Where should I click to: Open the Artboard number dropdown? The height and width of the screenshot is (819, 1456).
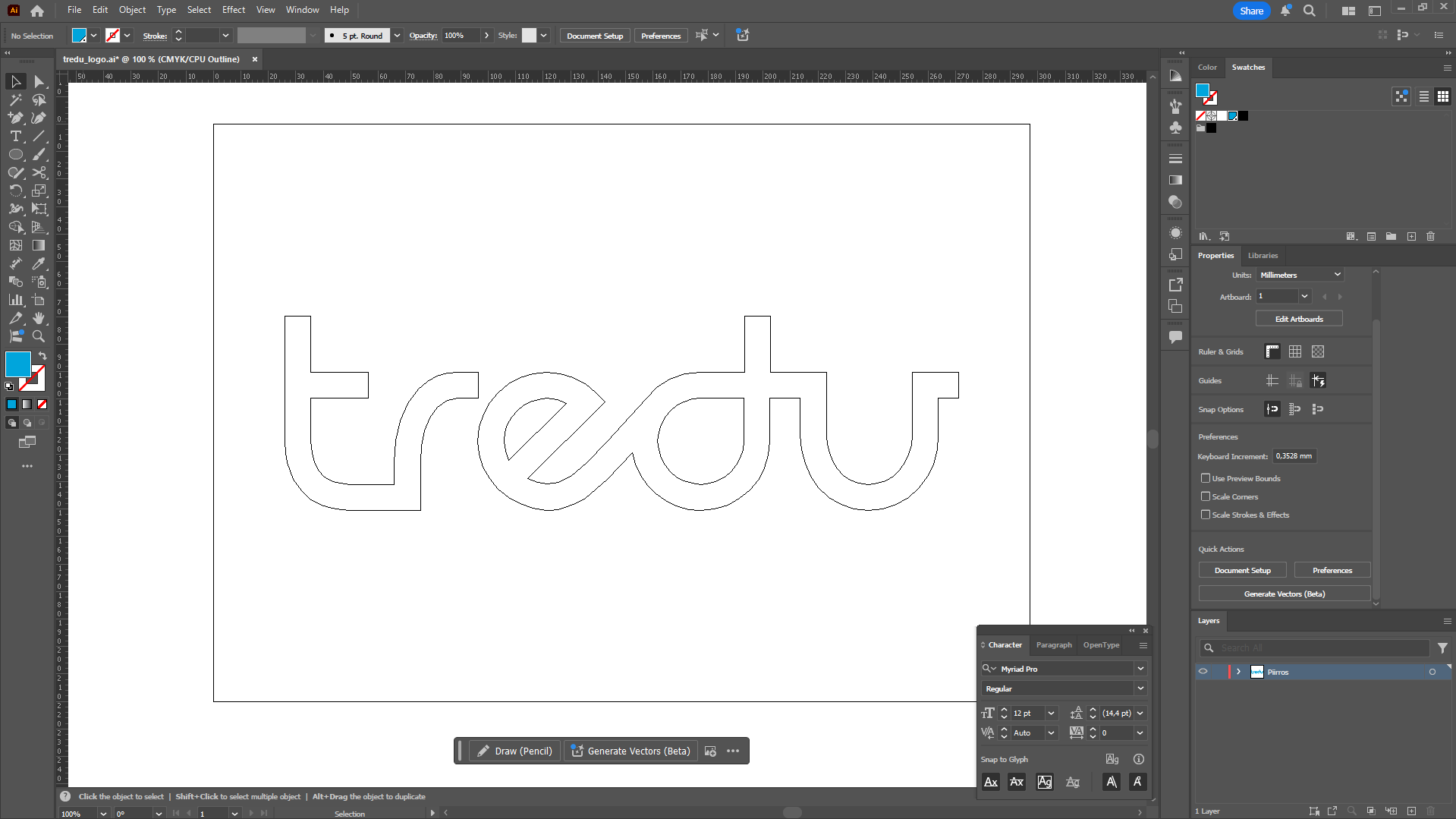point(1304,297)
